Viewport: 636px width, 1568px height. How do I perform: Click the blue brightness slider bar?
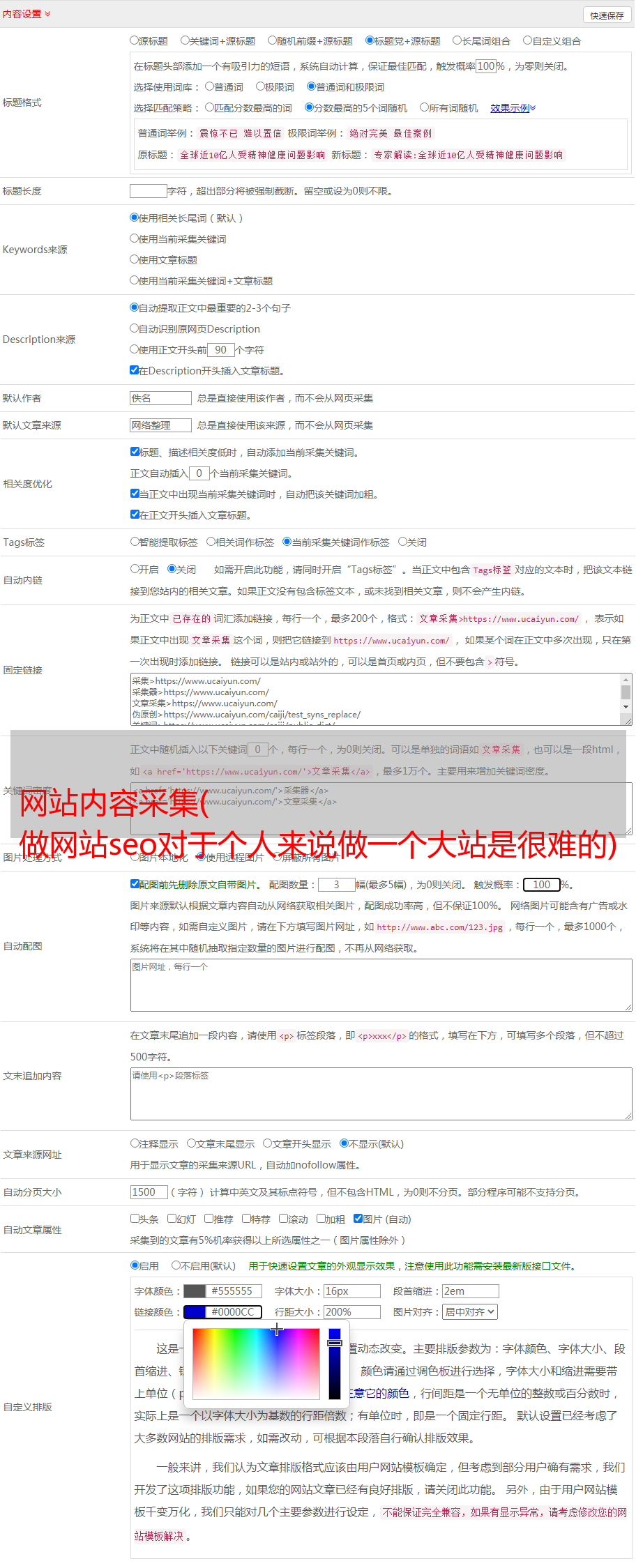[x=335, y=1363]
